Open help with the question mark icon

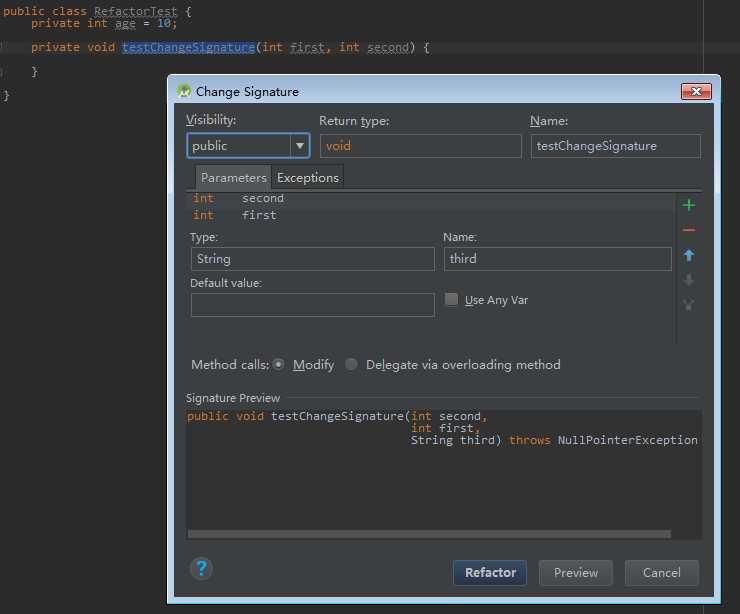(202, 569)
